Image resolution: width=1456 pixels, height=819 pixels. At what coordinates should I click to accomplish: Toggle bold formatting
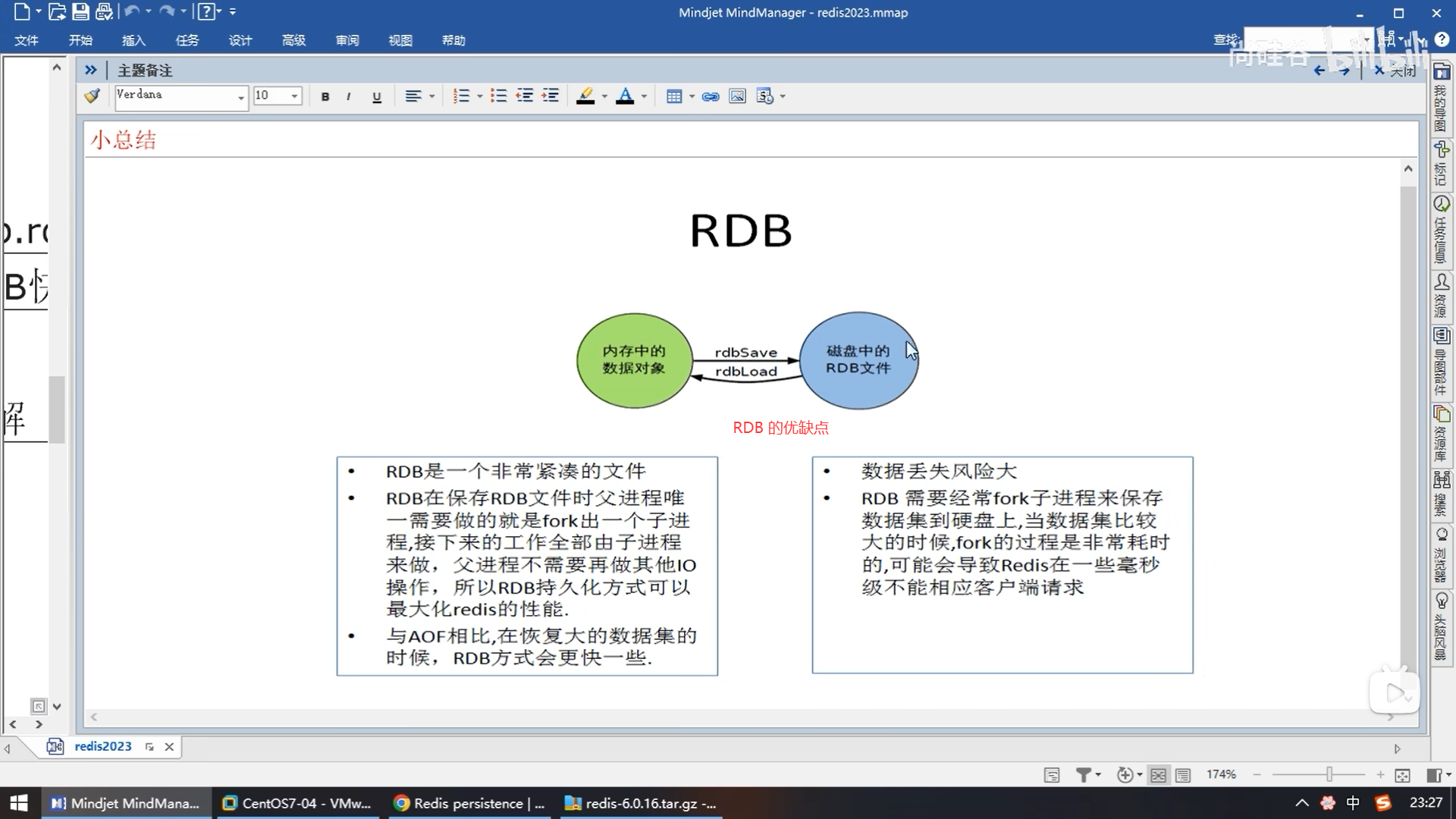[x=325, y=96]
